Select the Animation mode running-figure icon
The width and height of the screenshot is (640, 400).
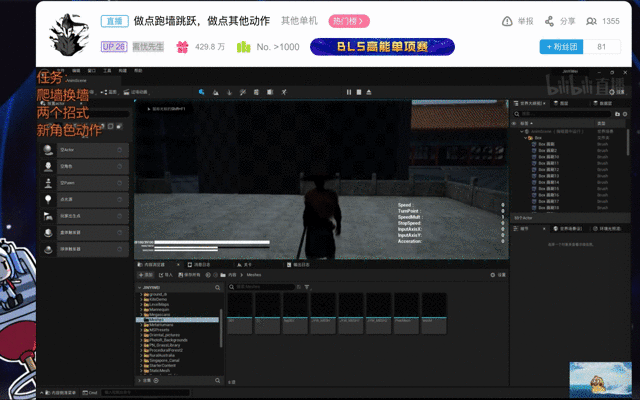[284, 92]
